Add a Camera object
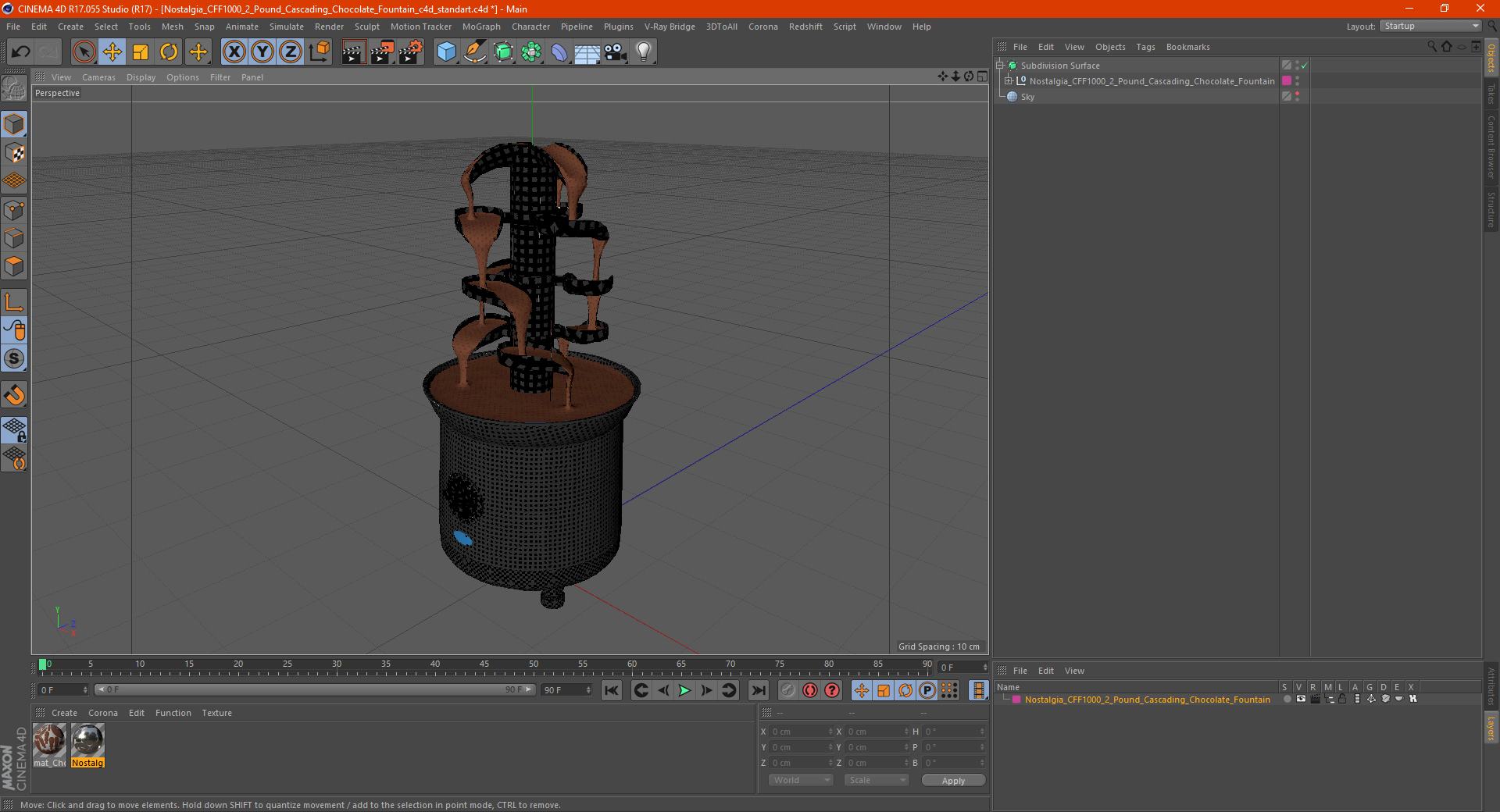The width and height of the screenshot is (1500, 812). click(x=616, y=52)
